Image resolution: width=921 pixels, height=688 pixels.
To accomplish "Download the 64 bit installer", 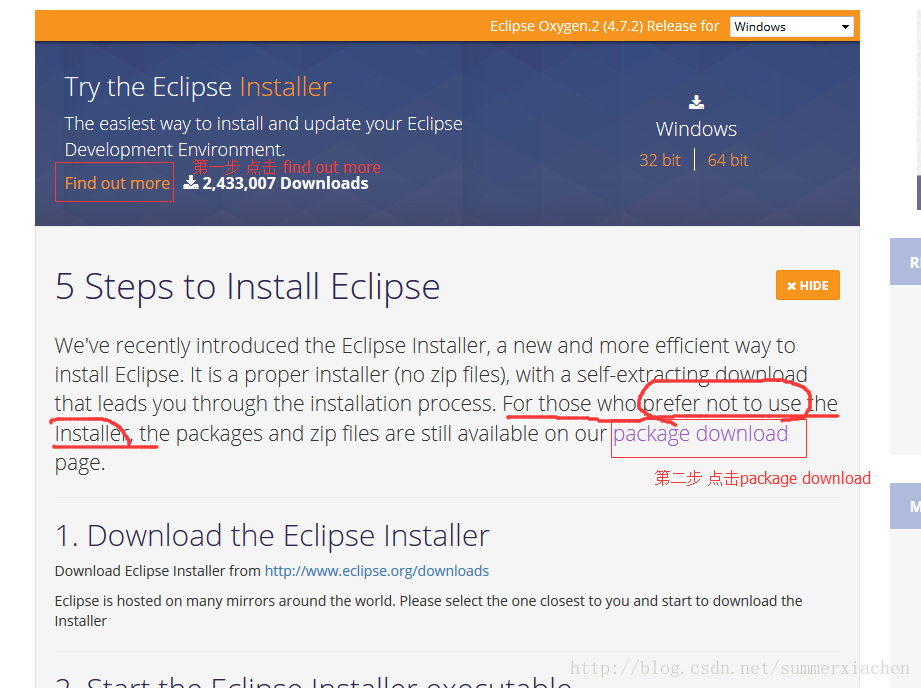I will (x=728, y=160).
